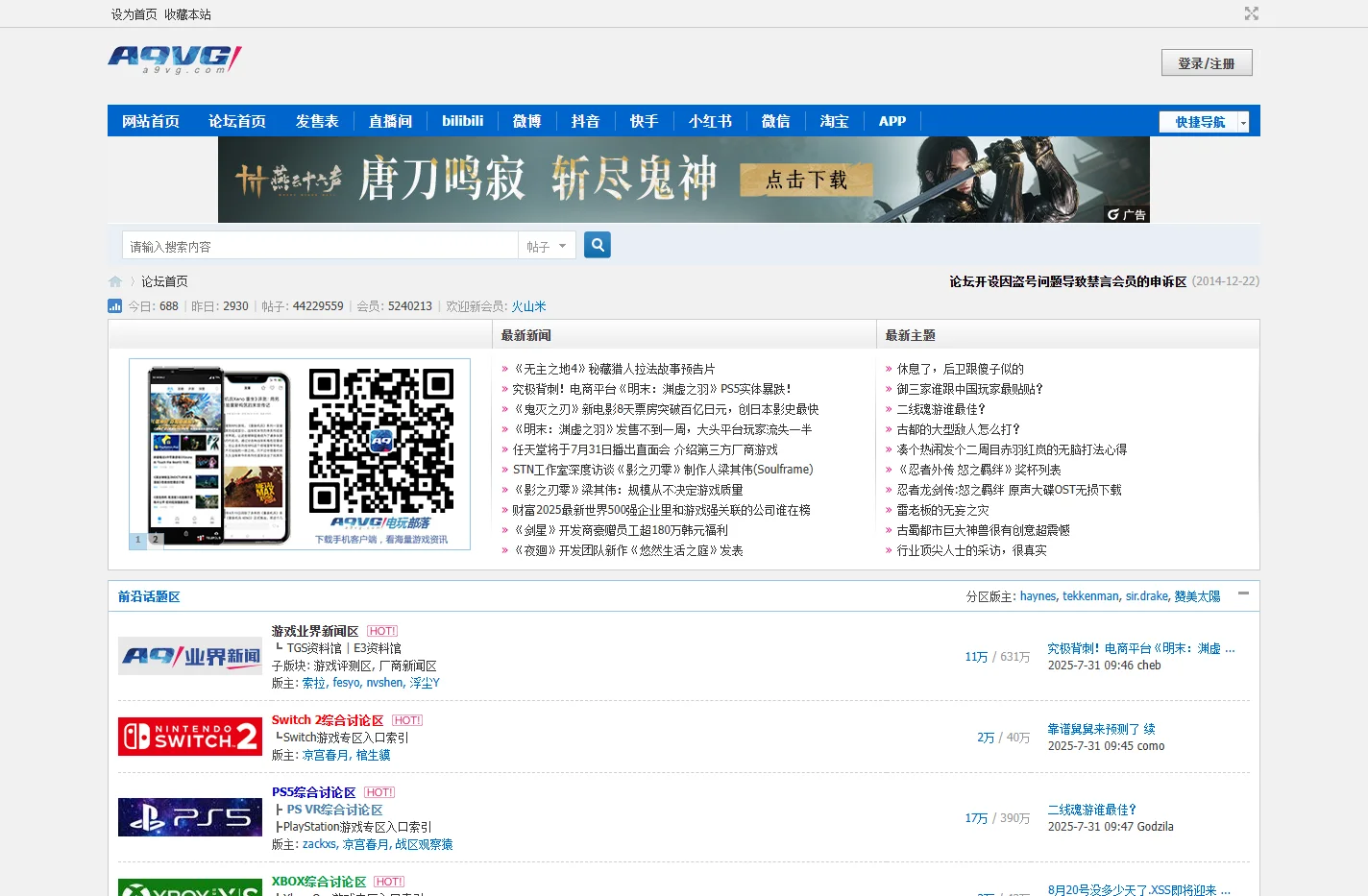The width and height of the screenshot is (1368, 896).
Task: Open the PS5 forum logo
Action: [190, 817]
